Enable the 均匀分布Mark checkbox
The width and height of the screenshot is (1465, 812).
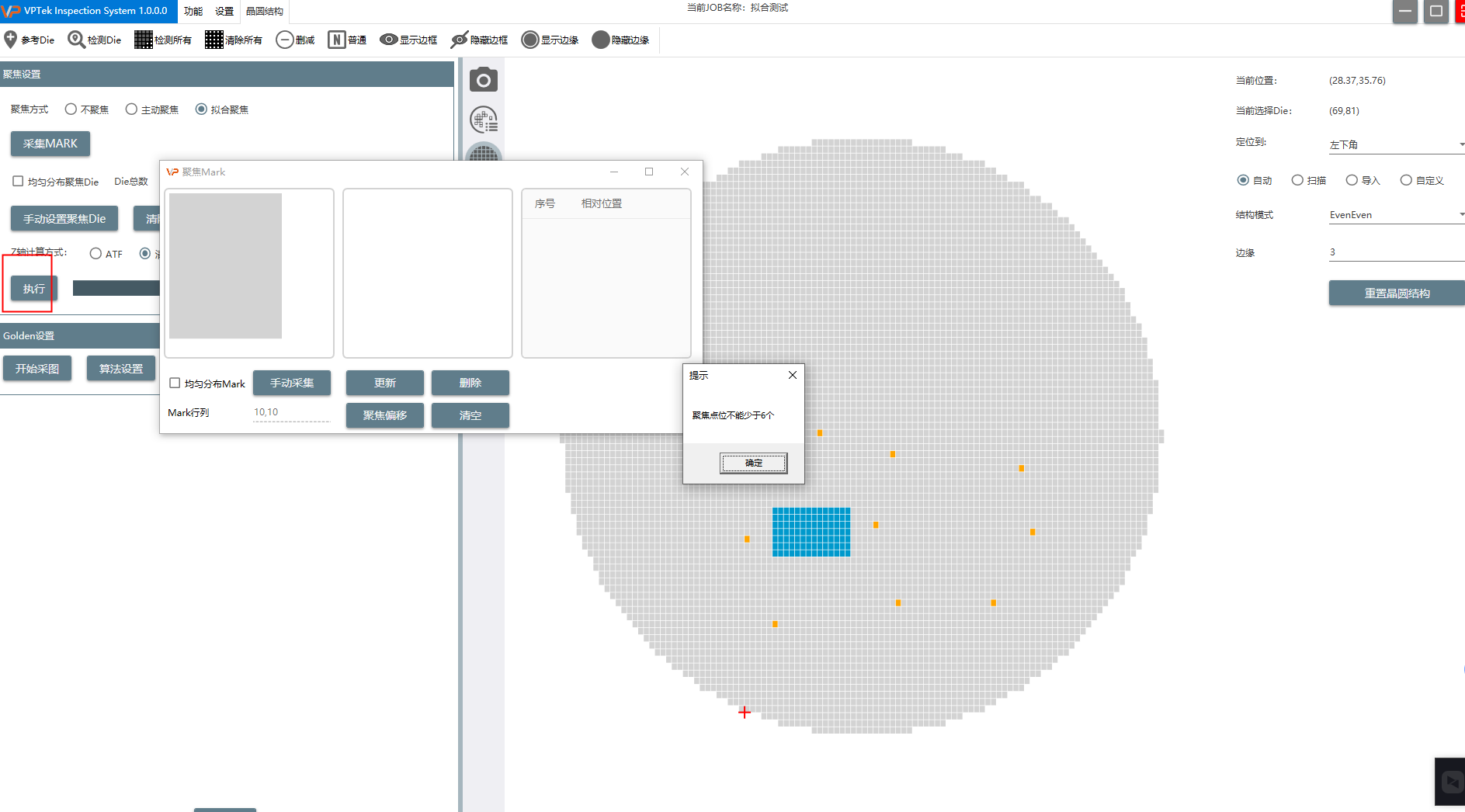coord(175,383)
